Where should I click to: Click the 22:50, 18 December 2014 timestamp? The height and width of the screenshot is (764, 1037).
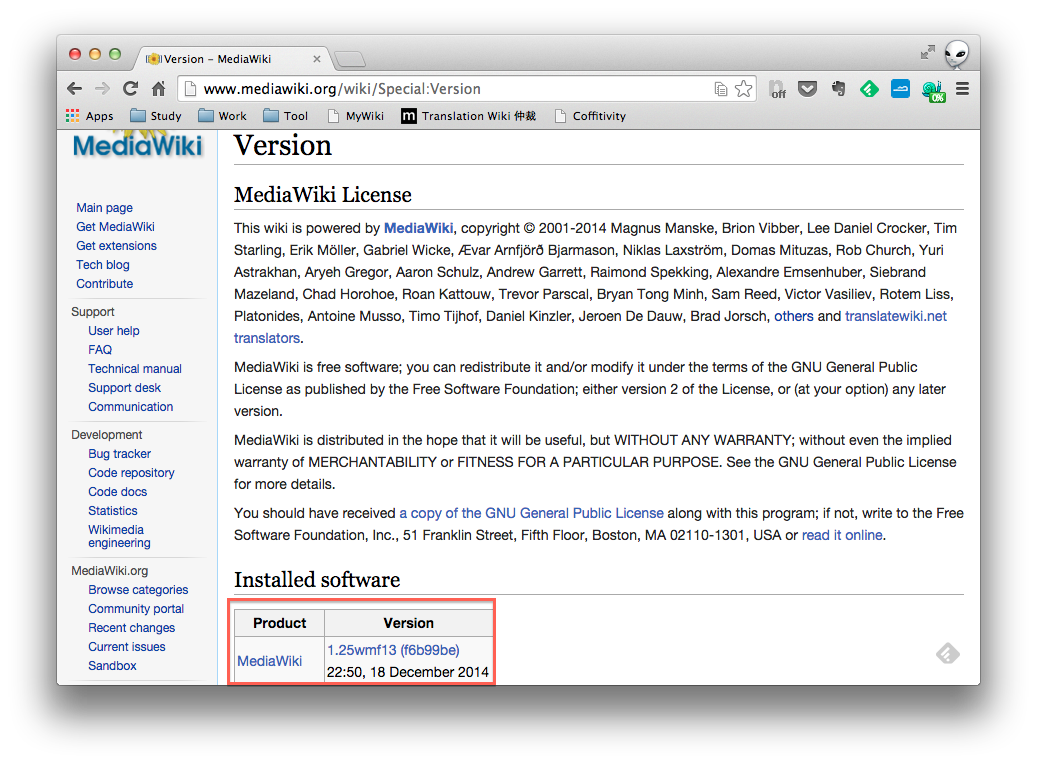point(408,672)
